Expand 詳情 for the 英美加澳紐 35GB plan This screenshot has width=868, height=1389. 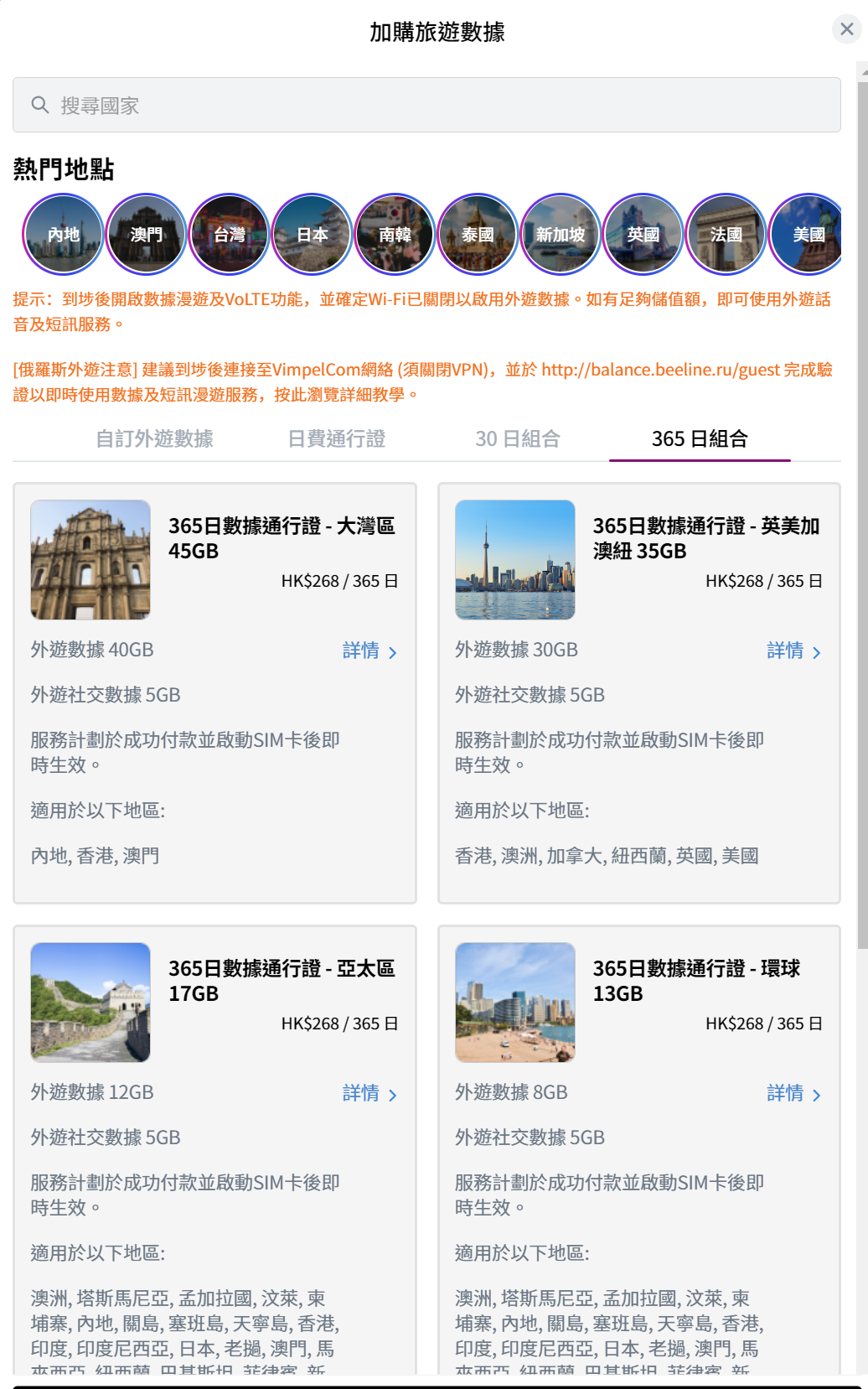coord(793,650)
